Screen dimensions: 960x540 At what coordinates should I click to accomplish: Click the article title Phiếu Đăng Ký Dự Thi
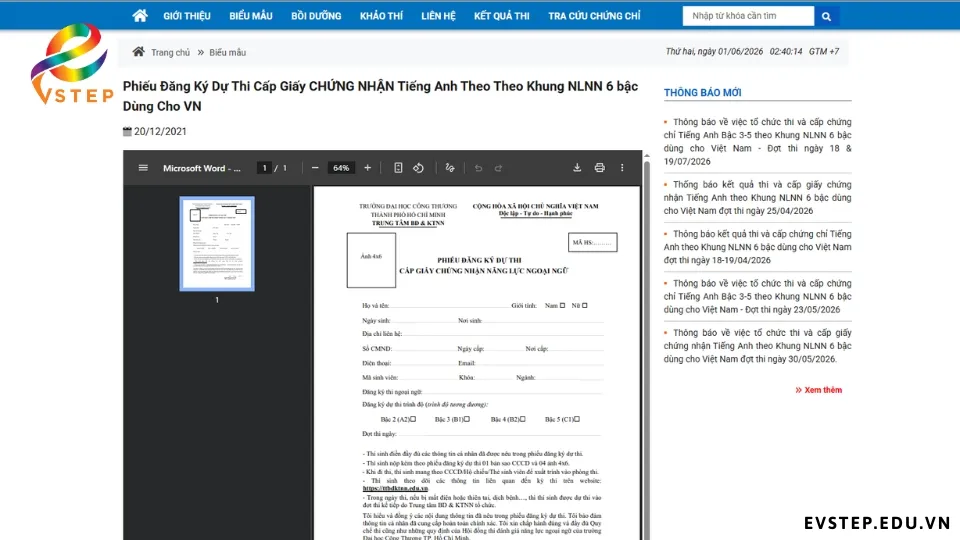pyautogui.click(x=380, y=96)
